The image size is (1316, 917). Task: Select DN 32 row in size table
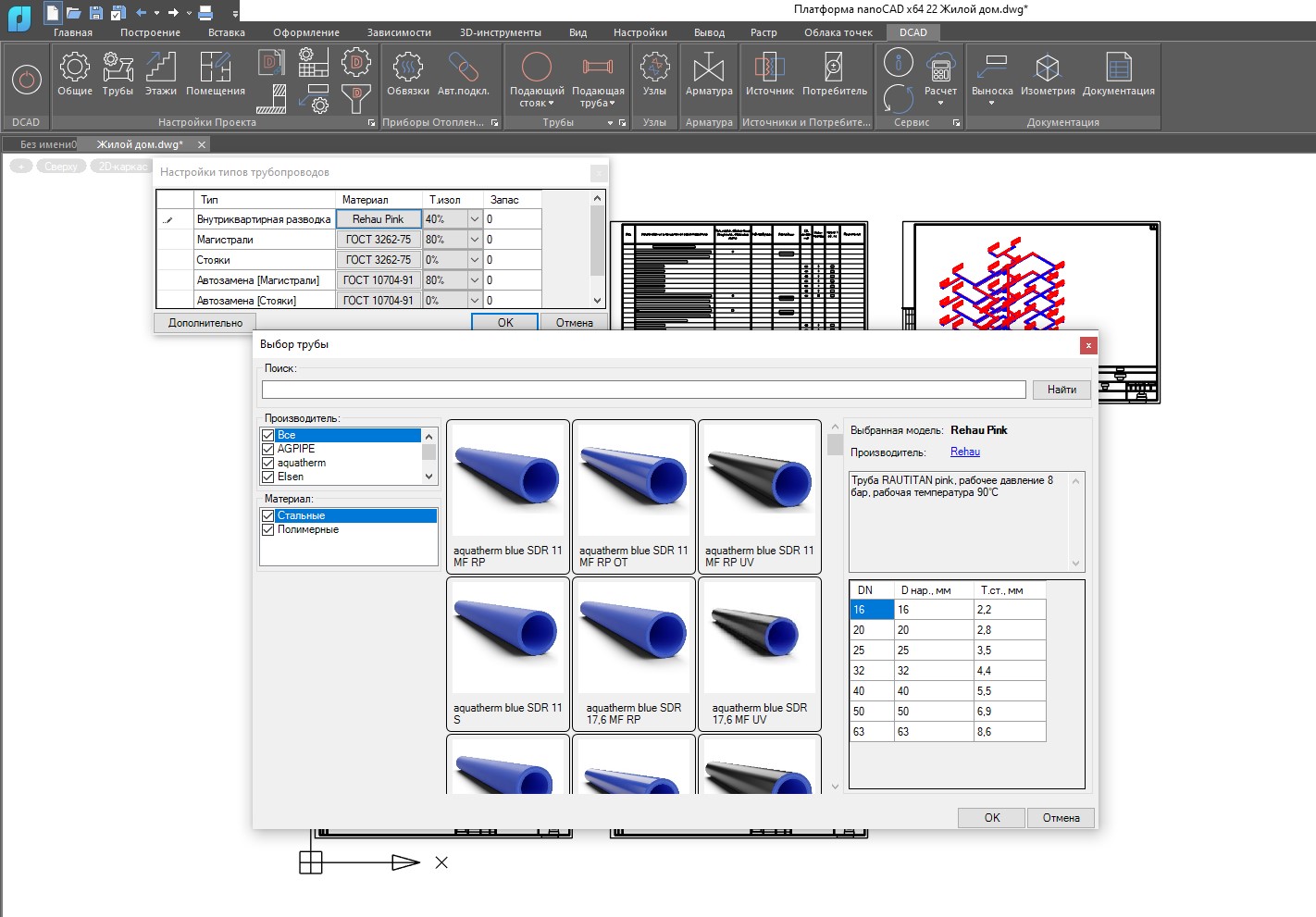tap(948, 671)
